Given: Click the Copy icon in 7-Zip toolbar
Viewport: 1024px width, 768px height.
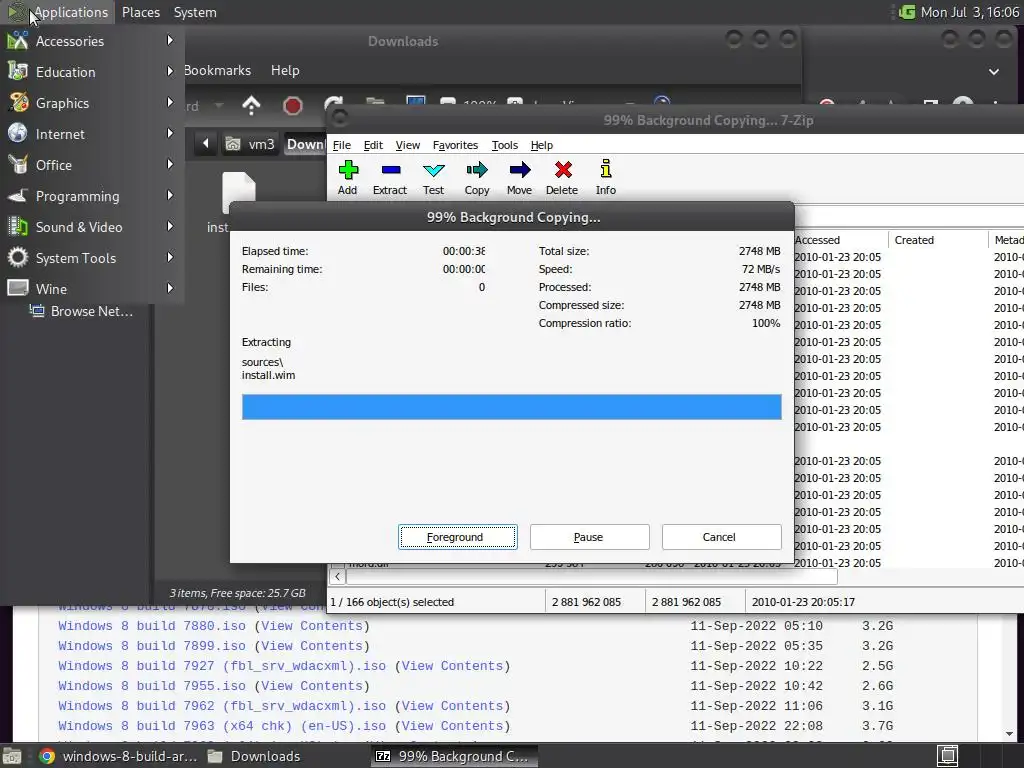Looking at the screenshot, I should click(x=477, y=170).
